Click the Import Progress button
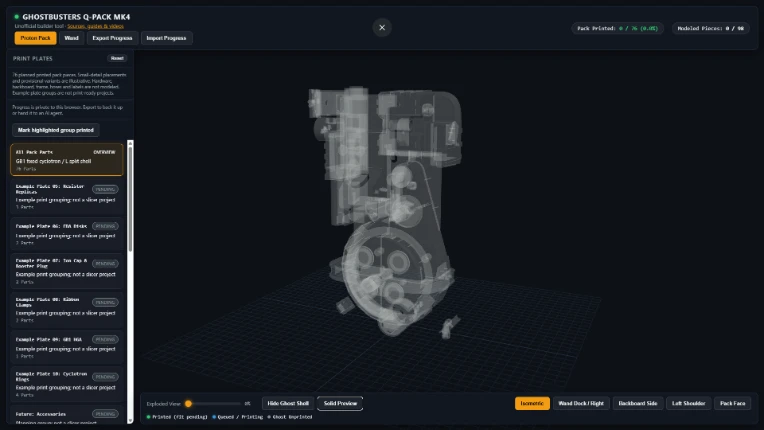 pos(166,38)
